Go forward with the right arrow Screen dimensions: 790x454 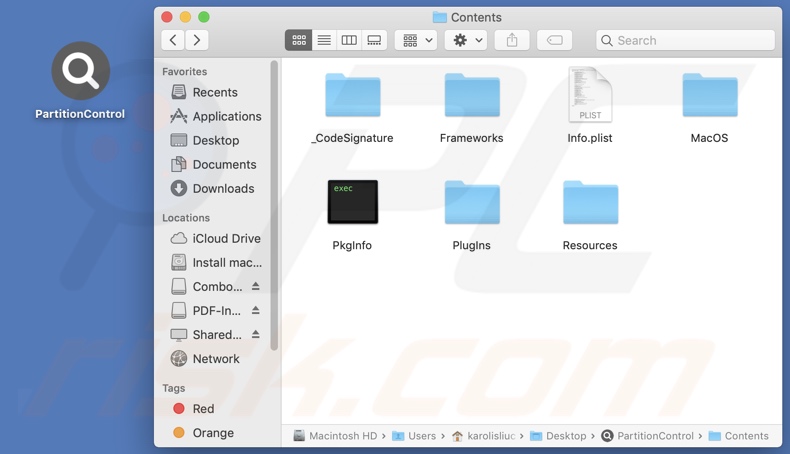[x=197, y=40]
